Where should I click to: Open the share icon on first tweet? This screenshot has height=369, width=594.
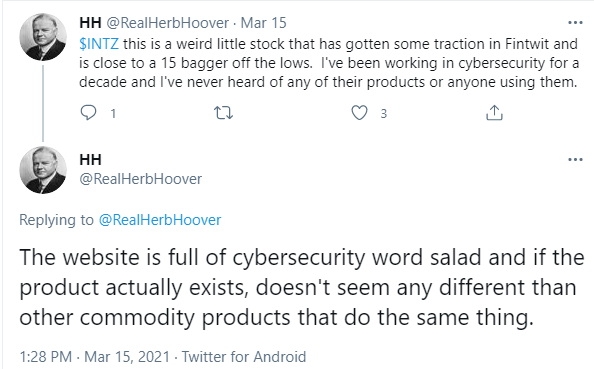[x=494, y=113]
